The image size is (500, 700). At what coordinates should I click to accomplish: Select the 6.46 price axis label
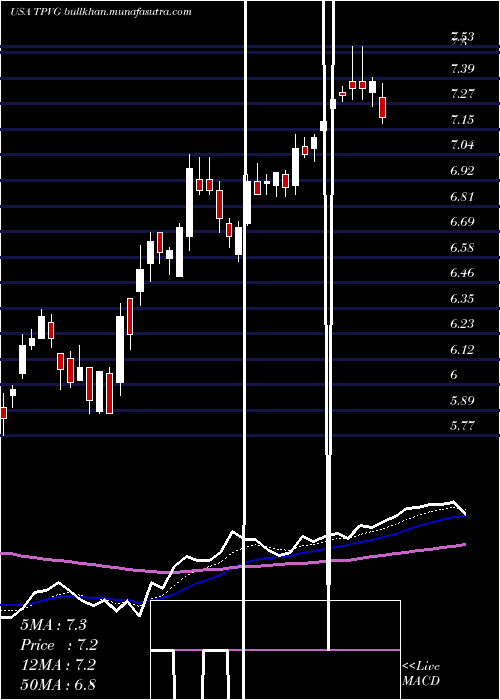[x=462, y=273]
